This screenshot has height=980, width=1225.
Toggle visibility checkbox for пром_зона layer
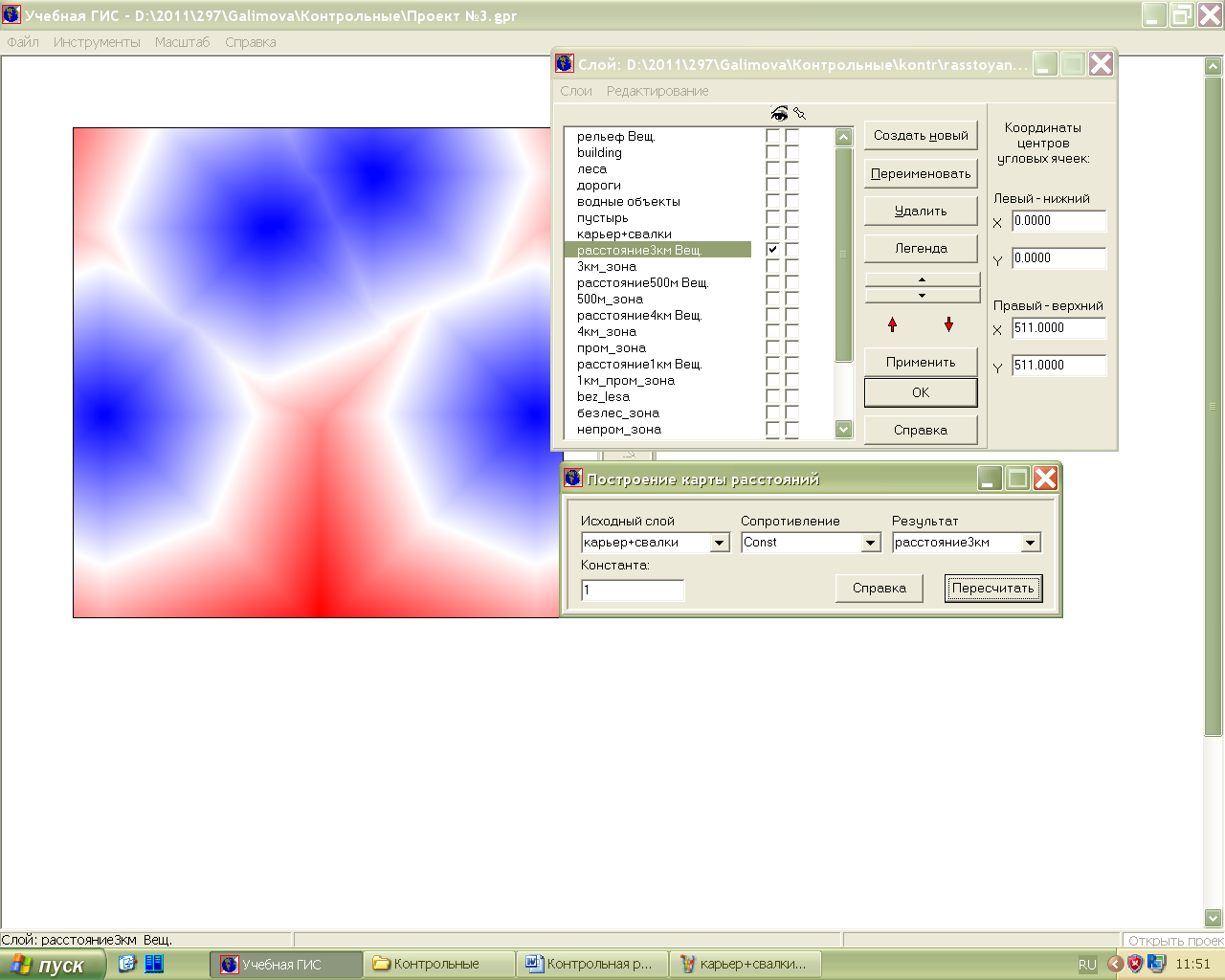pos(772,347)
